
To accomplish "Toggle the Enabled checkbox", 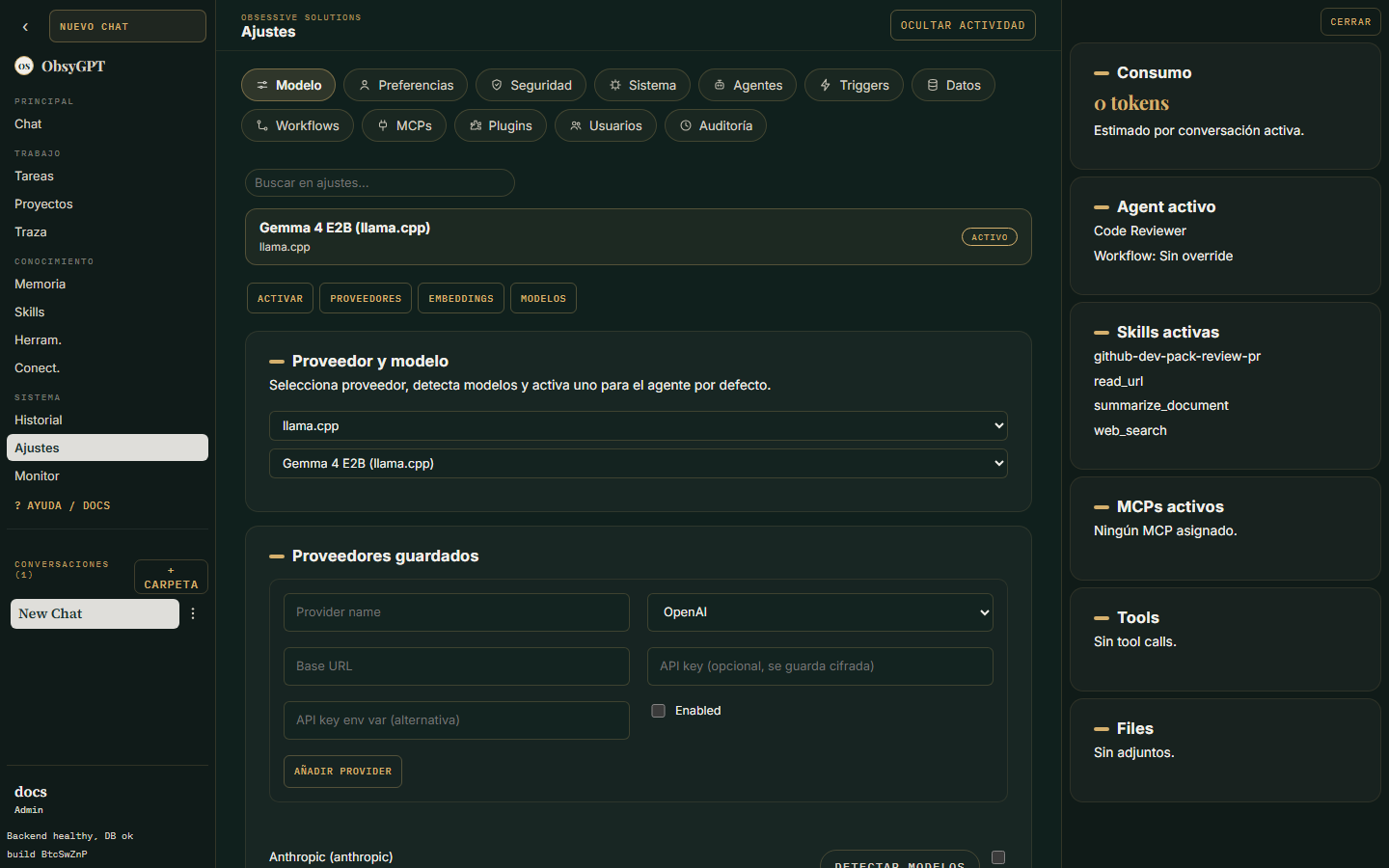I will tap(658, 711).
